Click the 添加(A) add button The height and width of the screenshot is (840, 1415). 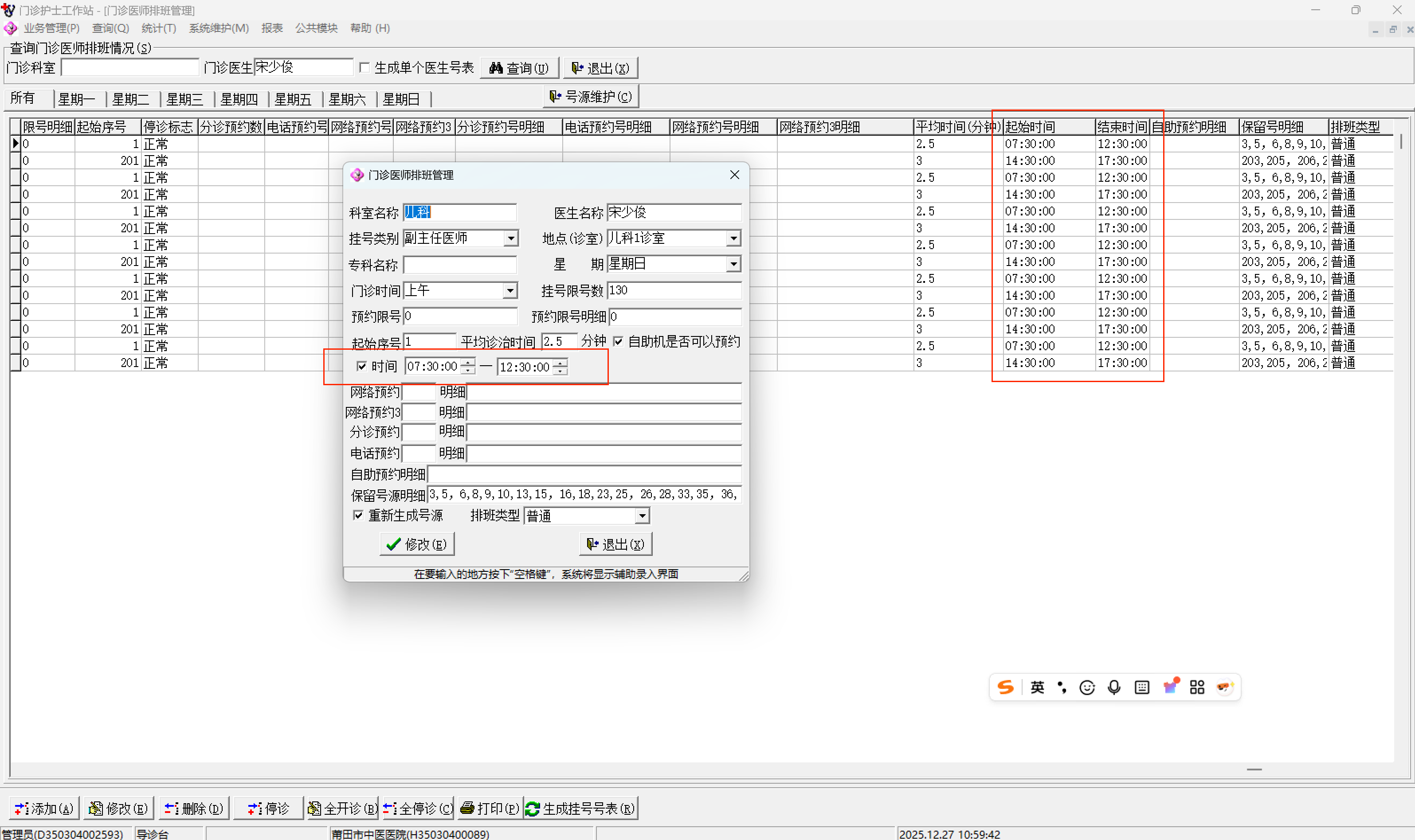coord(44,808)
